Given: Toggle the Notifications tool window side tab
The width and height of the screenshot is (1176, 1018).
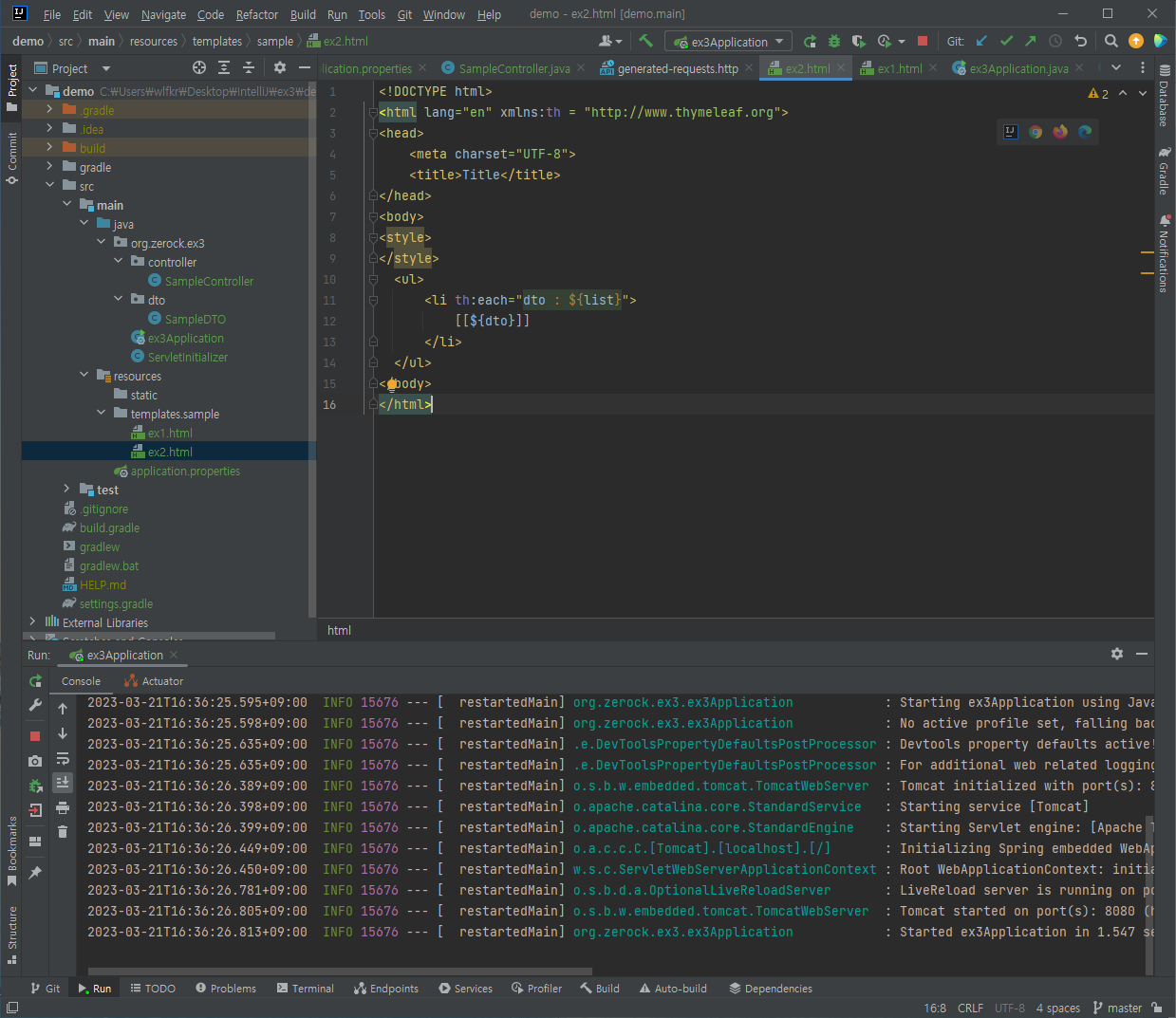Looking at the screenshot, I should (1165, 253).
